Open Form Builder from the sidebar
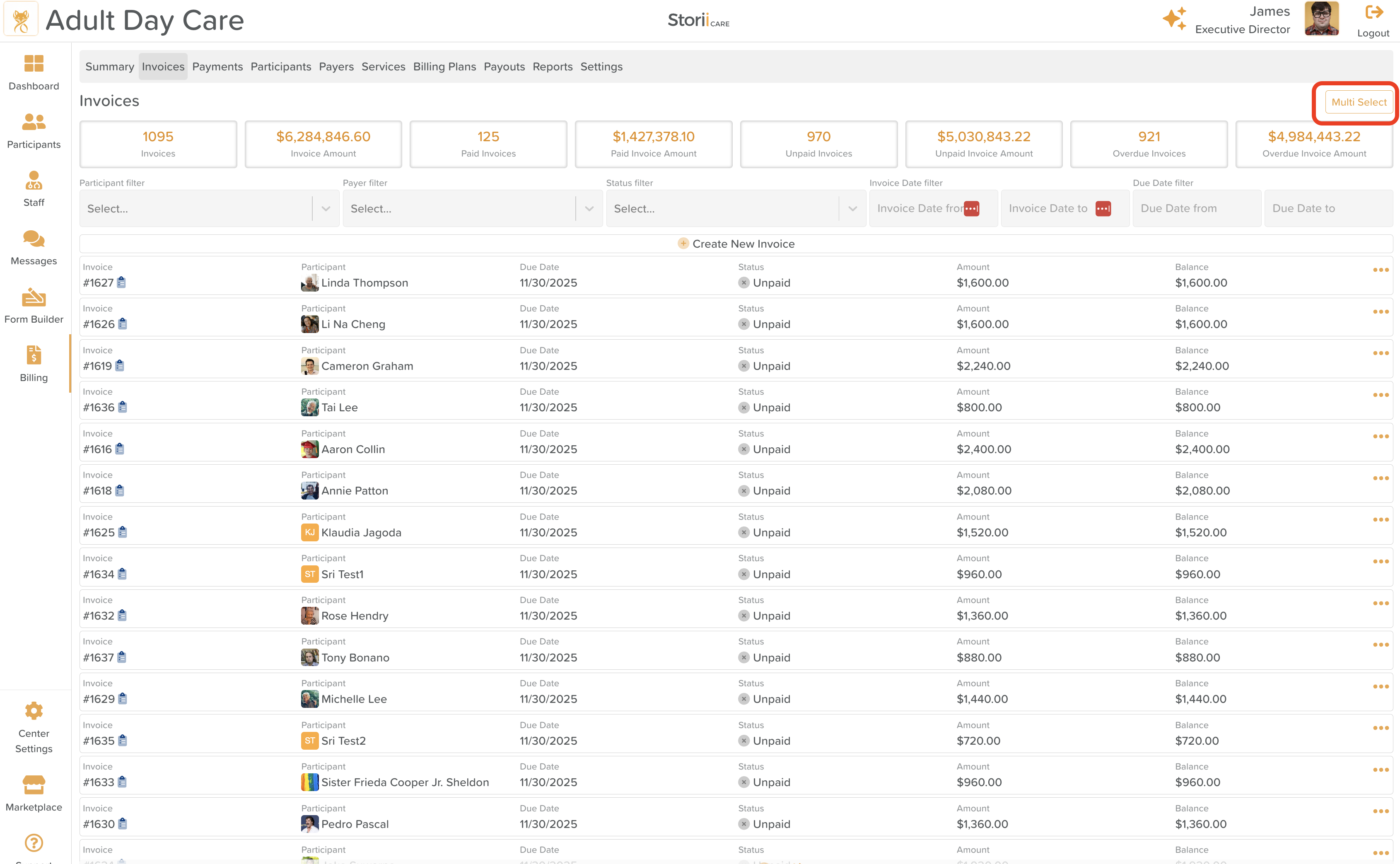This screenshot has width=1400, height=864. [x=34, y=297]
